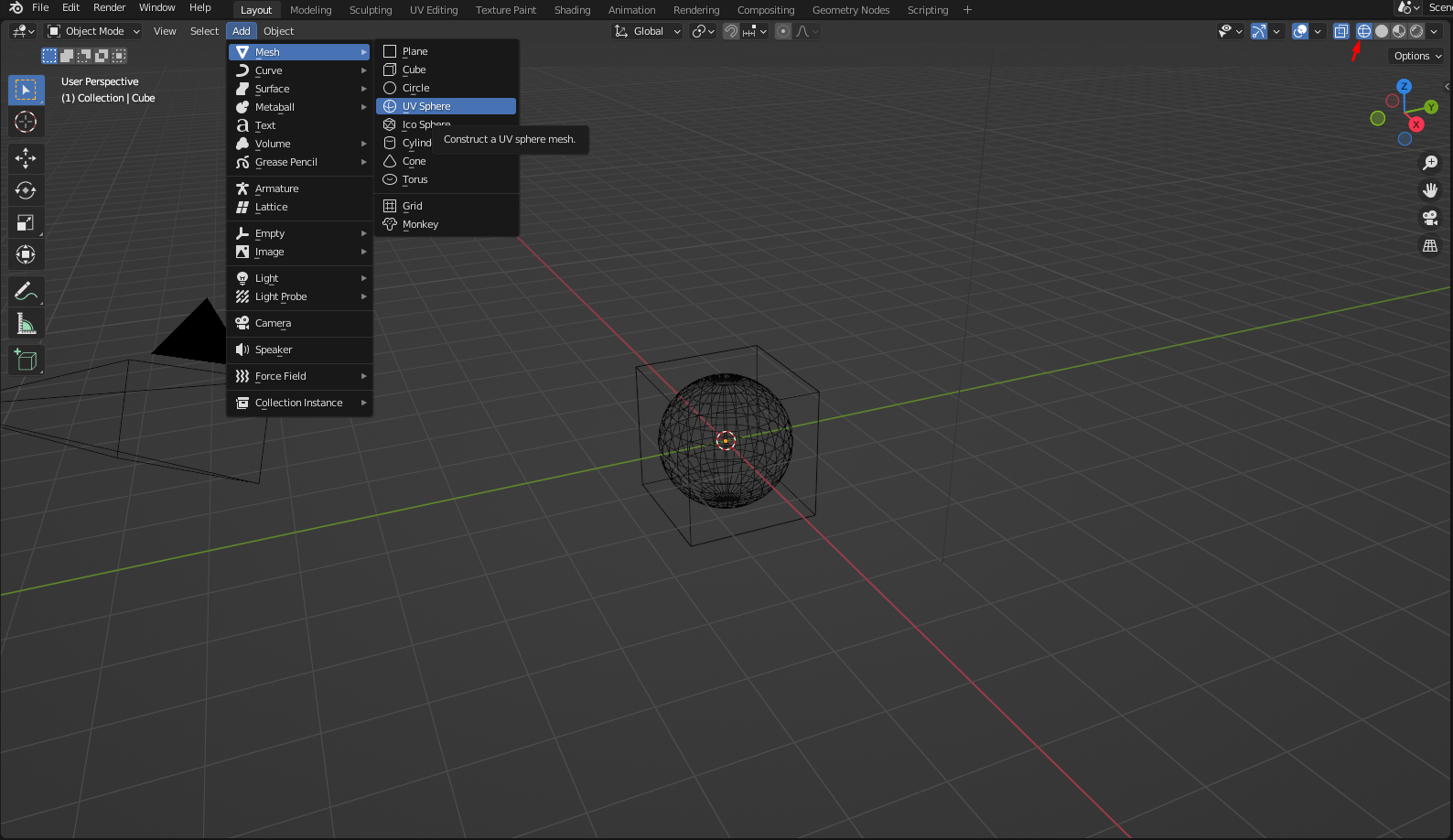Select the Select Box tool in left toolbar
The width and height of the screenshot is (1453, 840).
tap(26, 90)
